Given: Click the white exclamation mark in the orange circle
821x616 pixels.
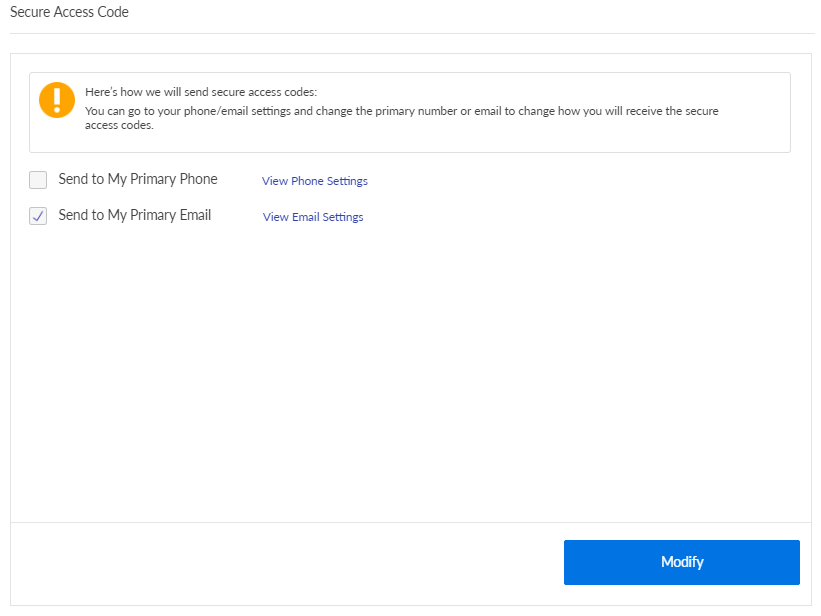Looking at the screenshot, I should tap(57, 99).
